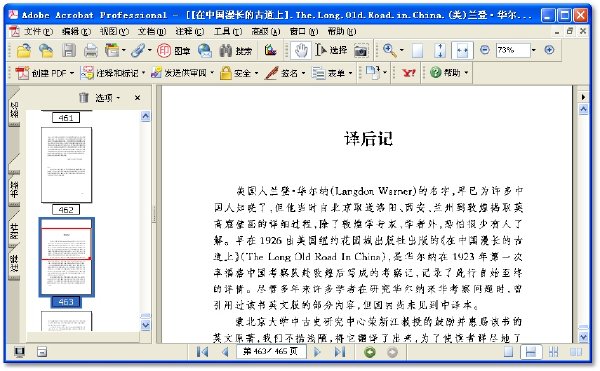The image size is (600, 371).
Task: Click the Save floppy disk icon
Action: pos(69,50)
